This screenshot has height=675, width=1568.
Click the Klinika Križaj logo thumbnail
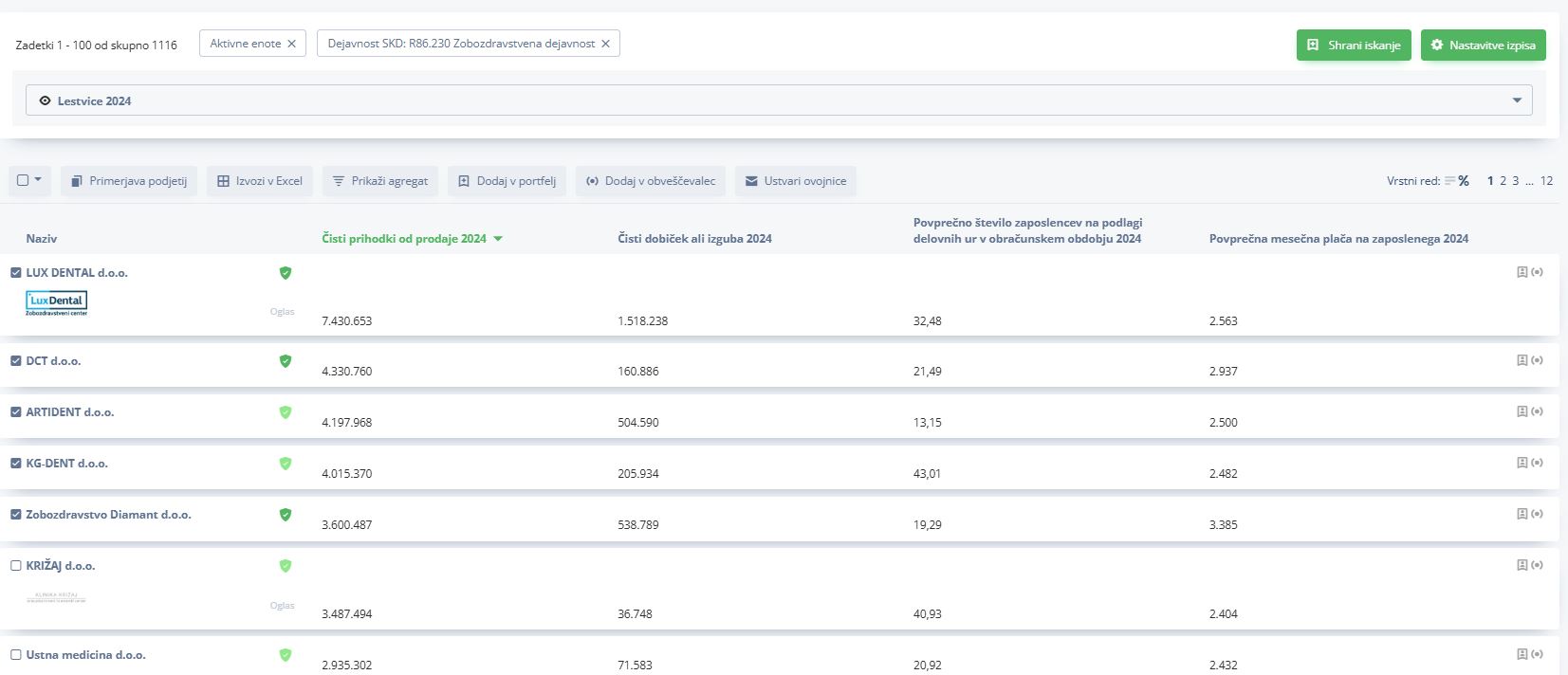click(x=57, y=597)
